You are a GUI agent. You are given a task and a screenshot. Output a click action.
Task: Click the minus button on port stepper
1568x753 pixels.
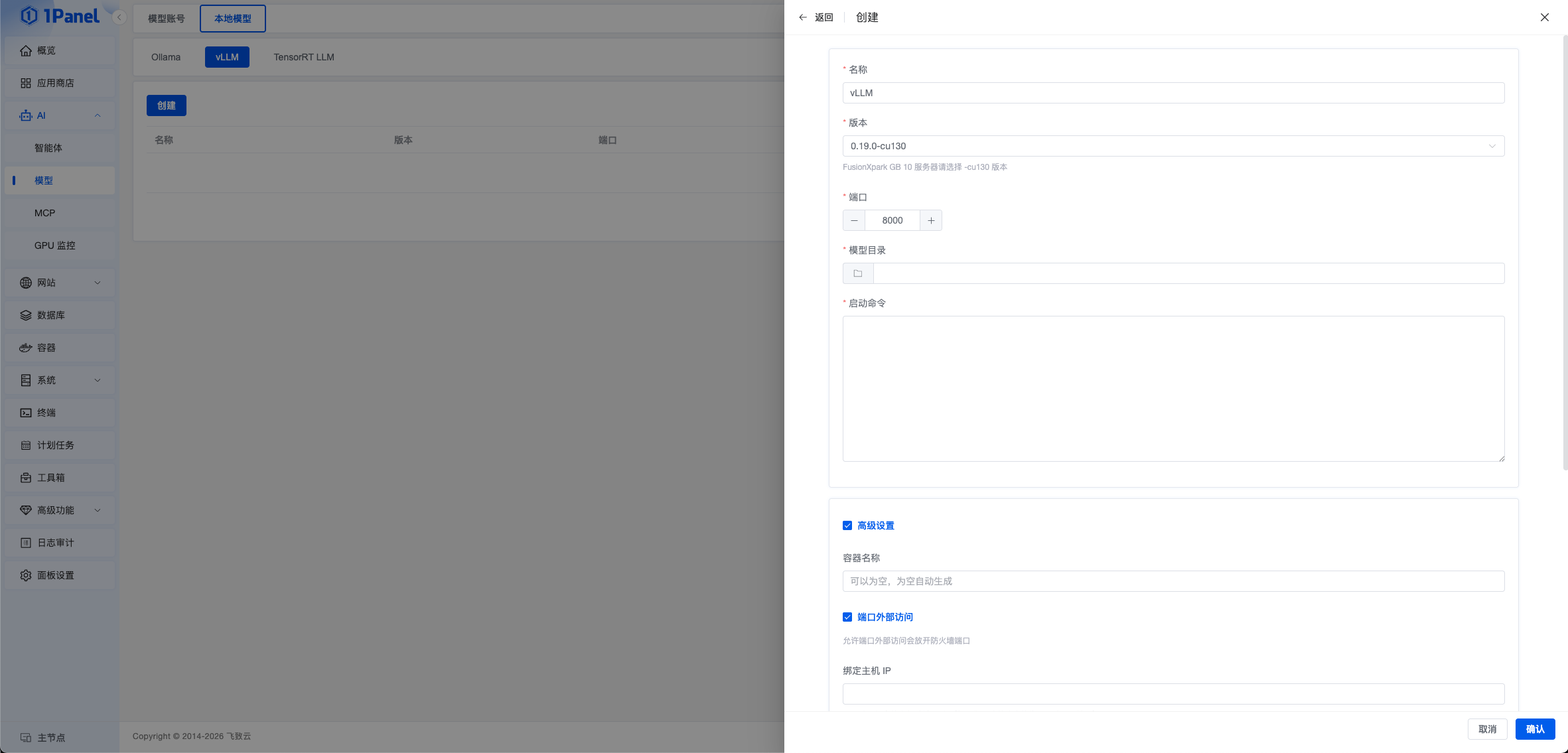(854, 220)
